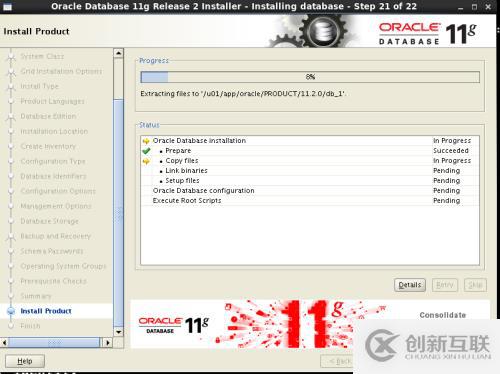Select the Install Product step
This screenshot has height=374, width=500.
tap(46, 311)
